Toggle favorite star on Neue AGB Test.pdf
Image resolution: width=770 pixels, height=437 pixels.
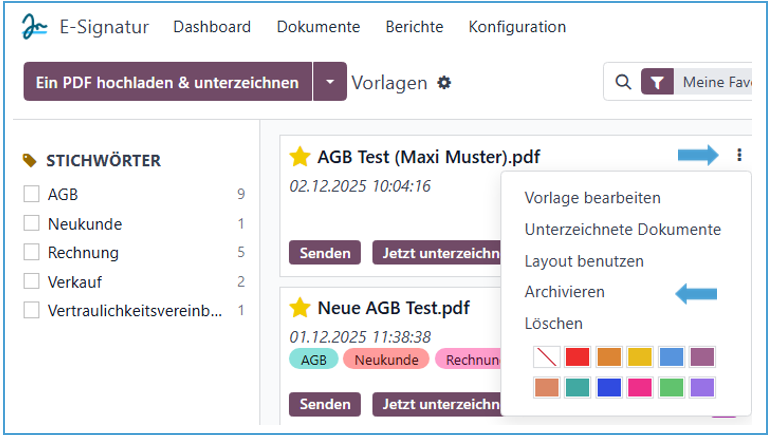coord(300,307)
